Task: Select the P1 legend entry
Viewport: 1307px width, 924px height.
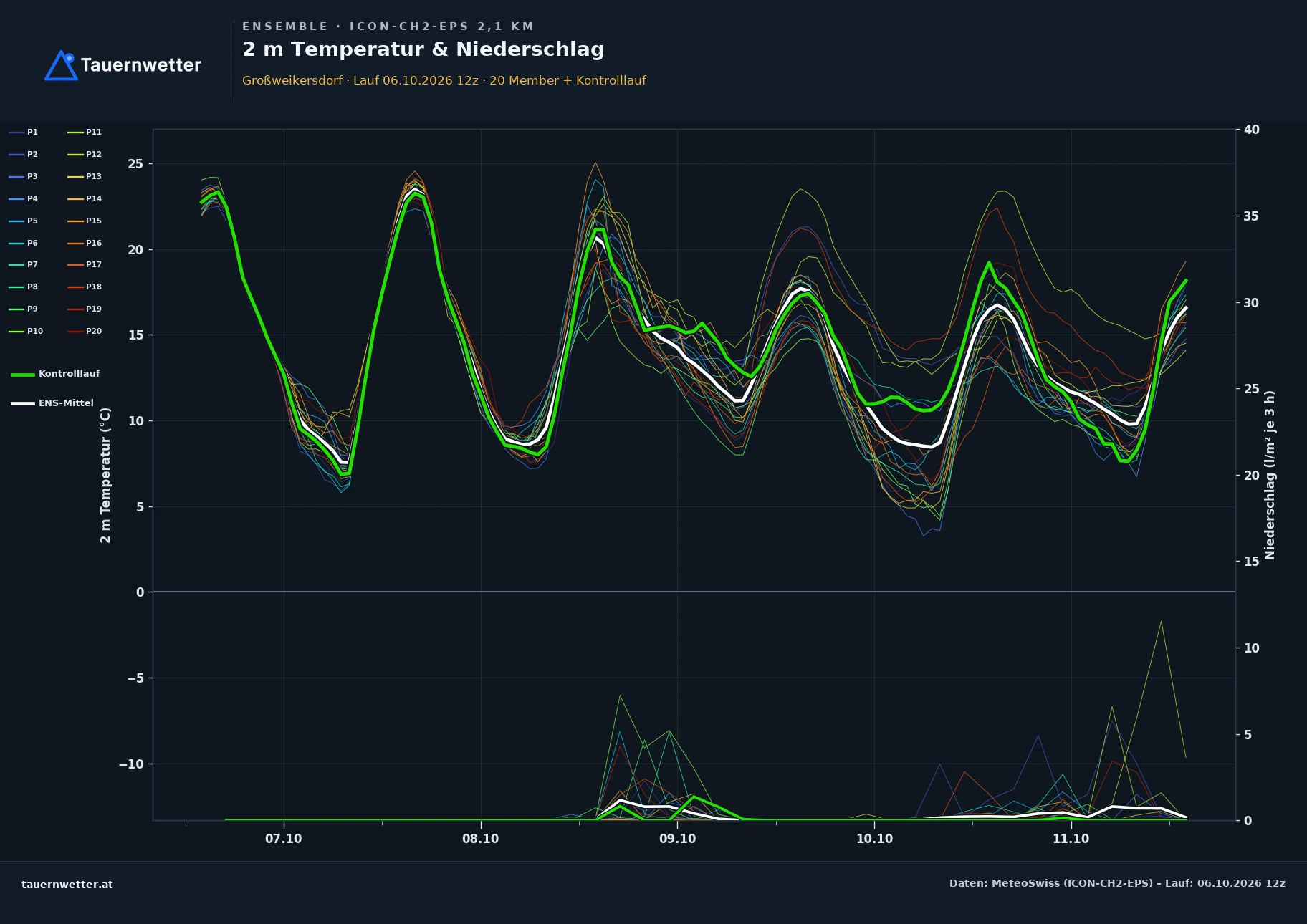Action: 24,132
